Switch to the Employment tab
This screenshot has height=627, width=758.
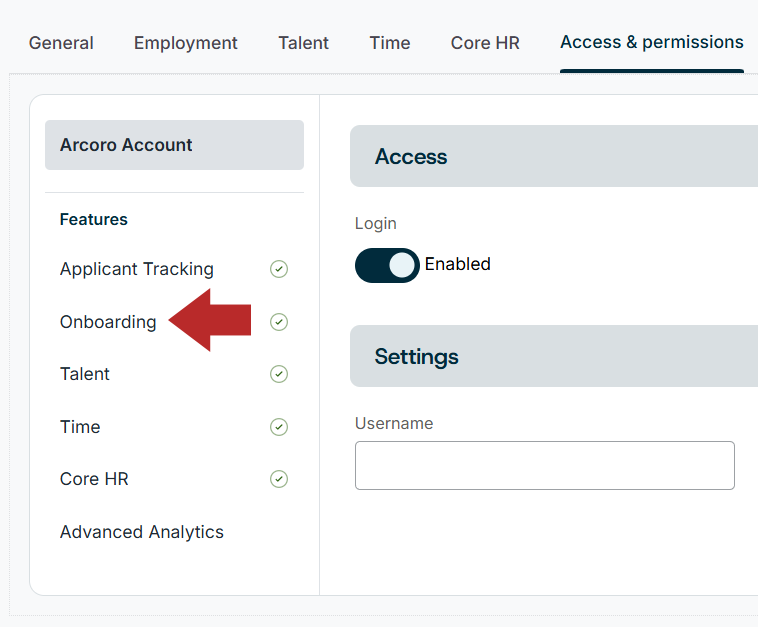(x=186, y=43)
